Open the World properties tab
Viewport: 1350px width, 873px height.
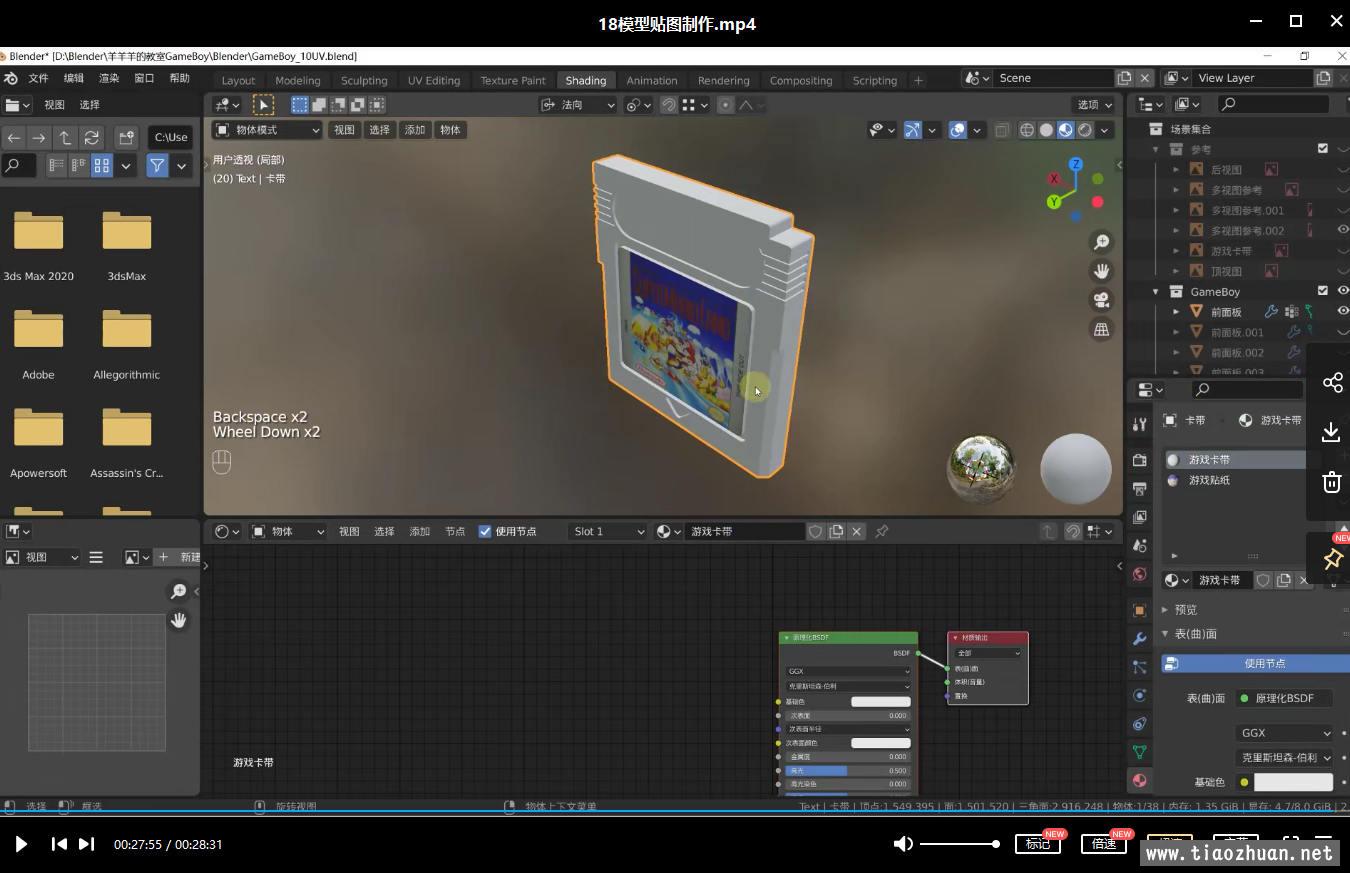pos(1139,574)
